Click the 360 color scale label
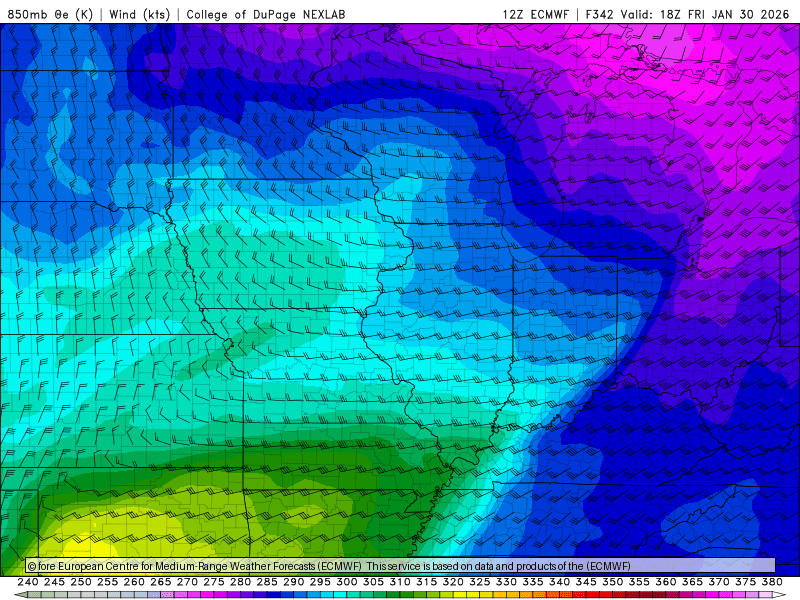The width and height of the screenshot is (800, 600). 666,582
